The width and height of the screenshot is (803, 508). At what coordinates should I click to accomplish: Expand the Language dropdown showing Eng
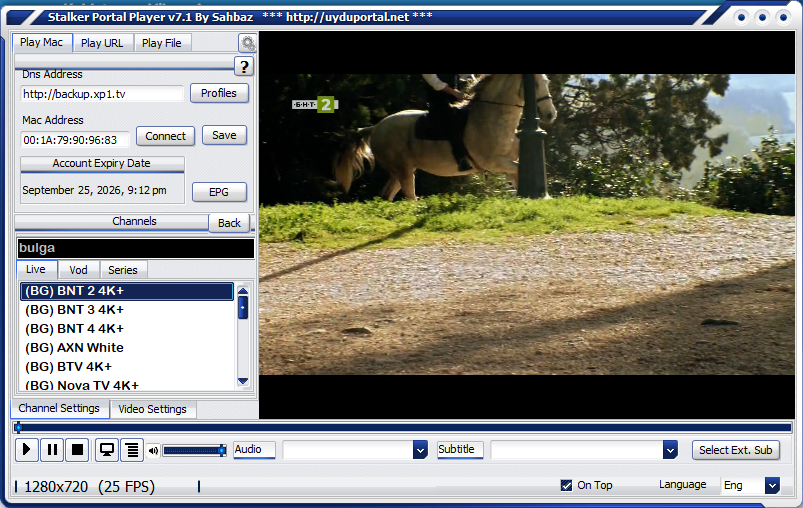772,485
